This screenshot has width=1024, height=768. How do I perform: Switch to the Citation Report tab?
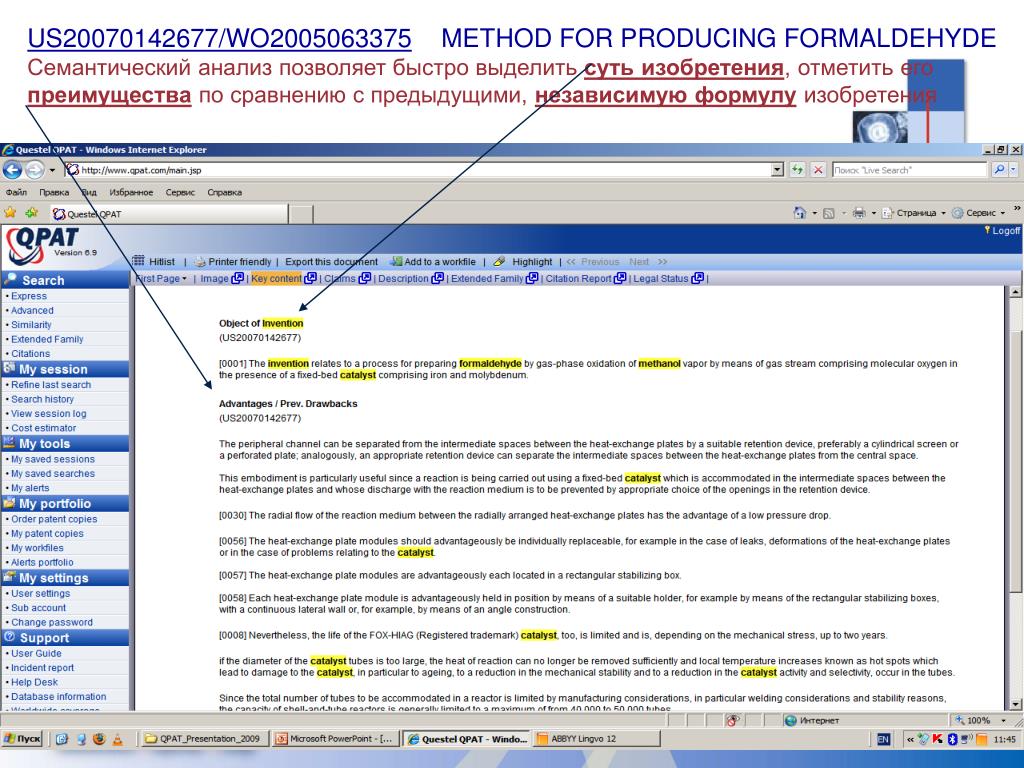pos(579,279)
